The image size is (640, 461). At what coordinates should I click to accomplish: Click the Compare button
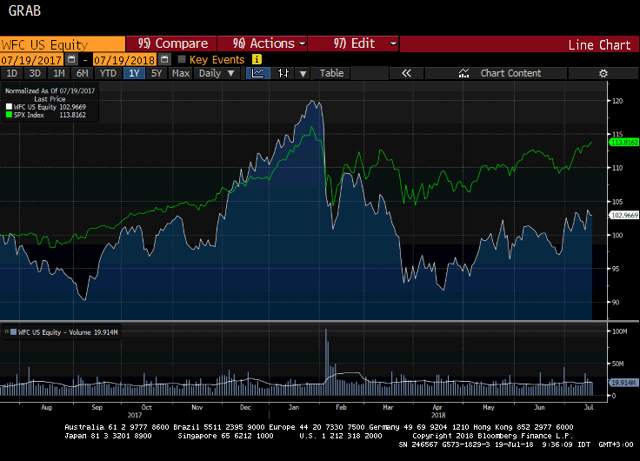click(171, 44)
